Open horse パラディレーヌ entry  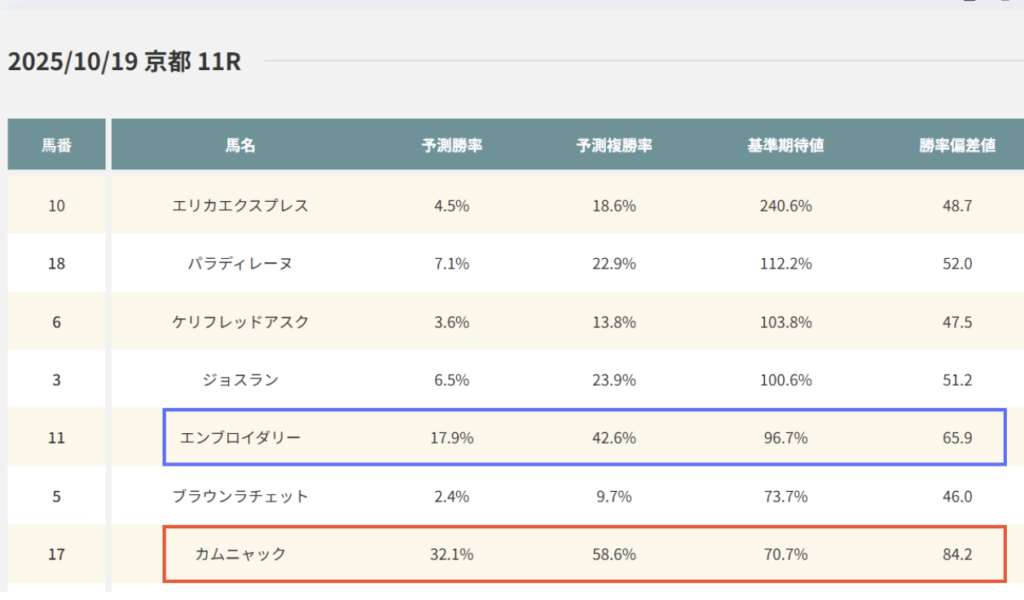tap(240, 264)
